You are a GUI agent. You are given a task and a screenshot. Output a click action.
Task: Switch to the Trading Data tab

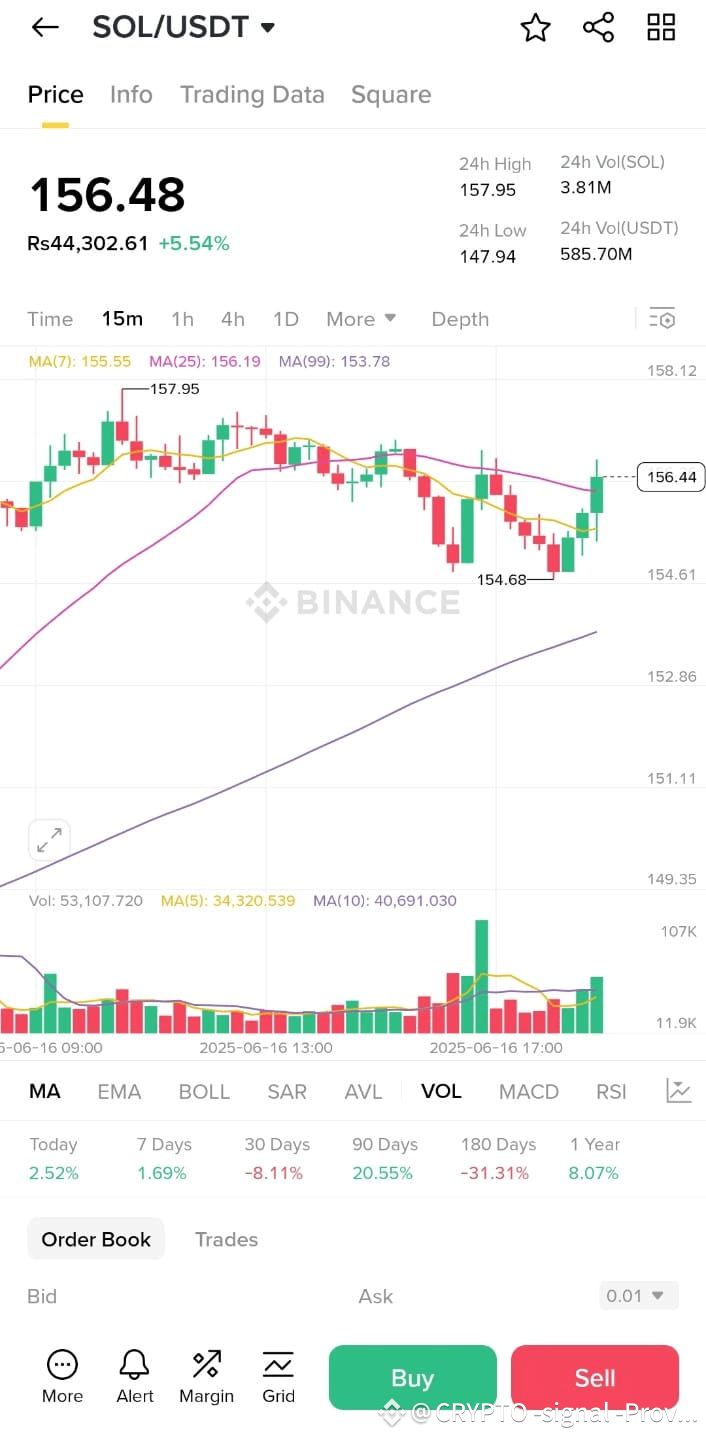pyautogui.click(x=252, y=94)
